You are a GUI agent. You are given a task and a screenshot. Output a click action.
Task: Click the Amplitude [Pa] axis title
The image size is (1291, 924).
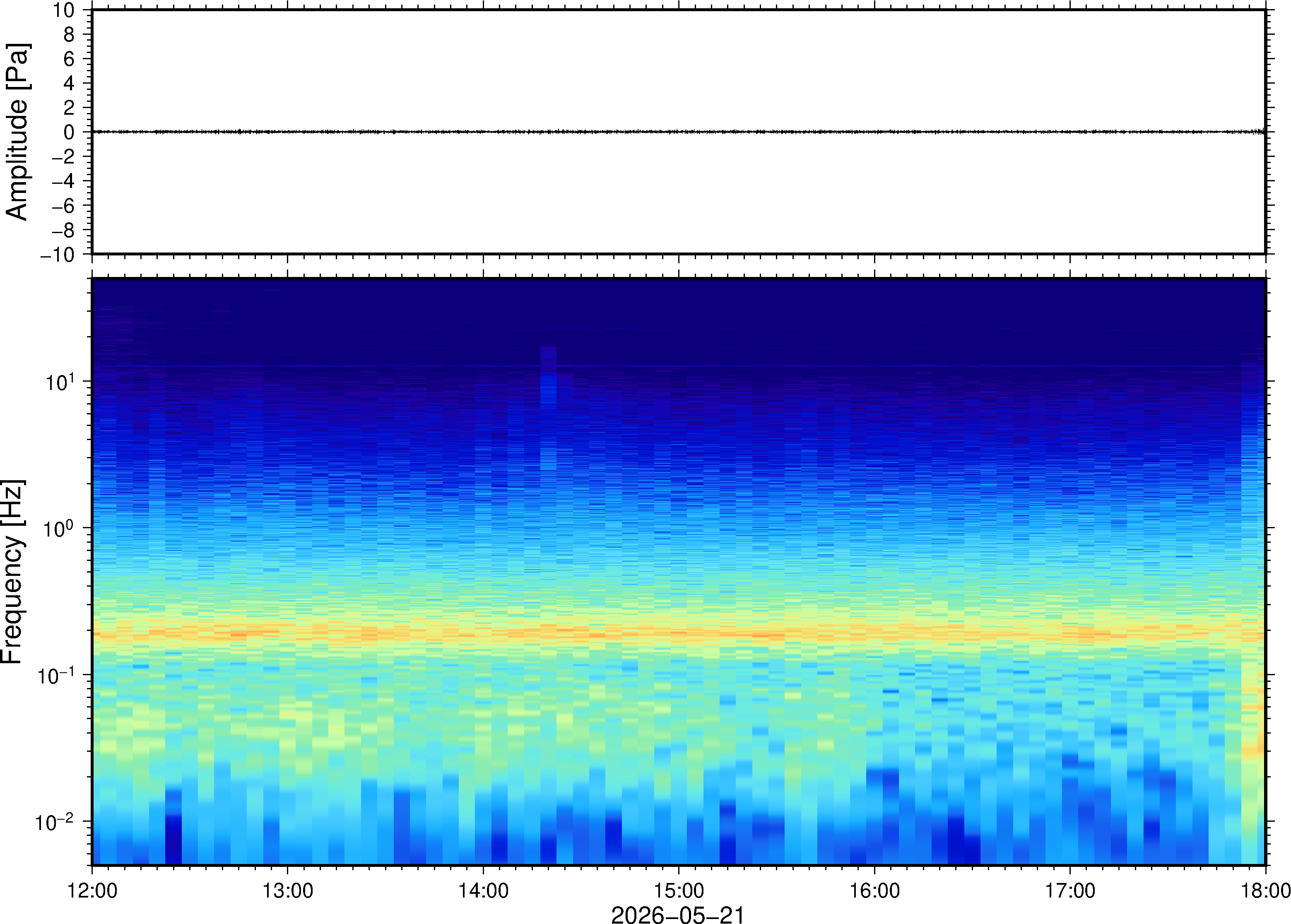[17, 131]
